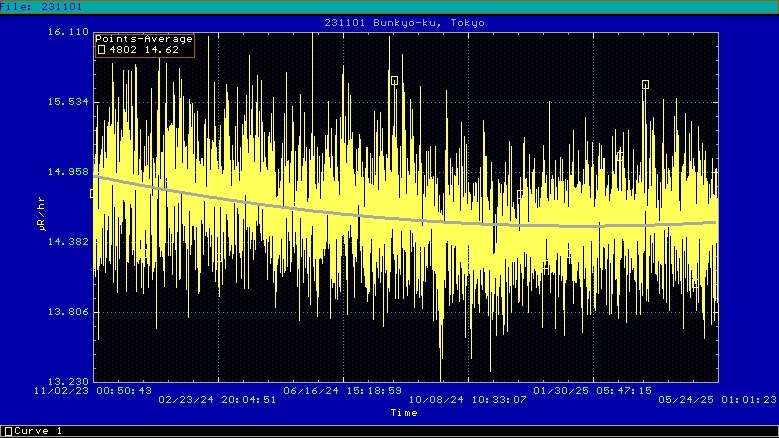Click the square marker at the plot's left edge

93,193
